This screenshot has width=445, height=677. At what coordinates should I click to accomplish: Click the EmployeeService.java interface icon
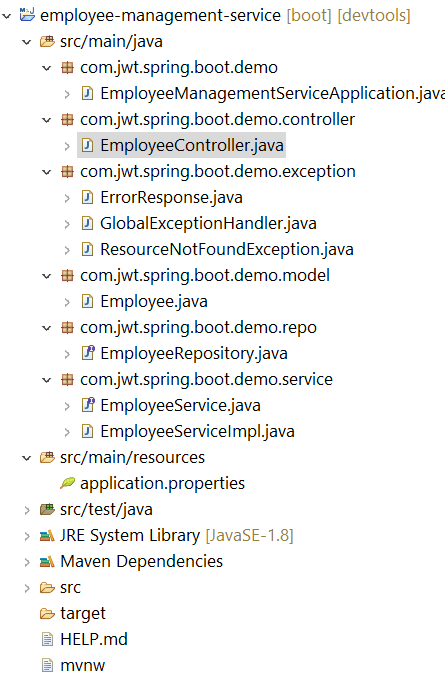[x=88, y=405]
